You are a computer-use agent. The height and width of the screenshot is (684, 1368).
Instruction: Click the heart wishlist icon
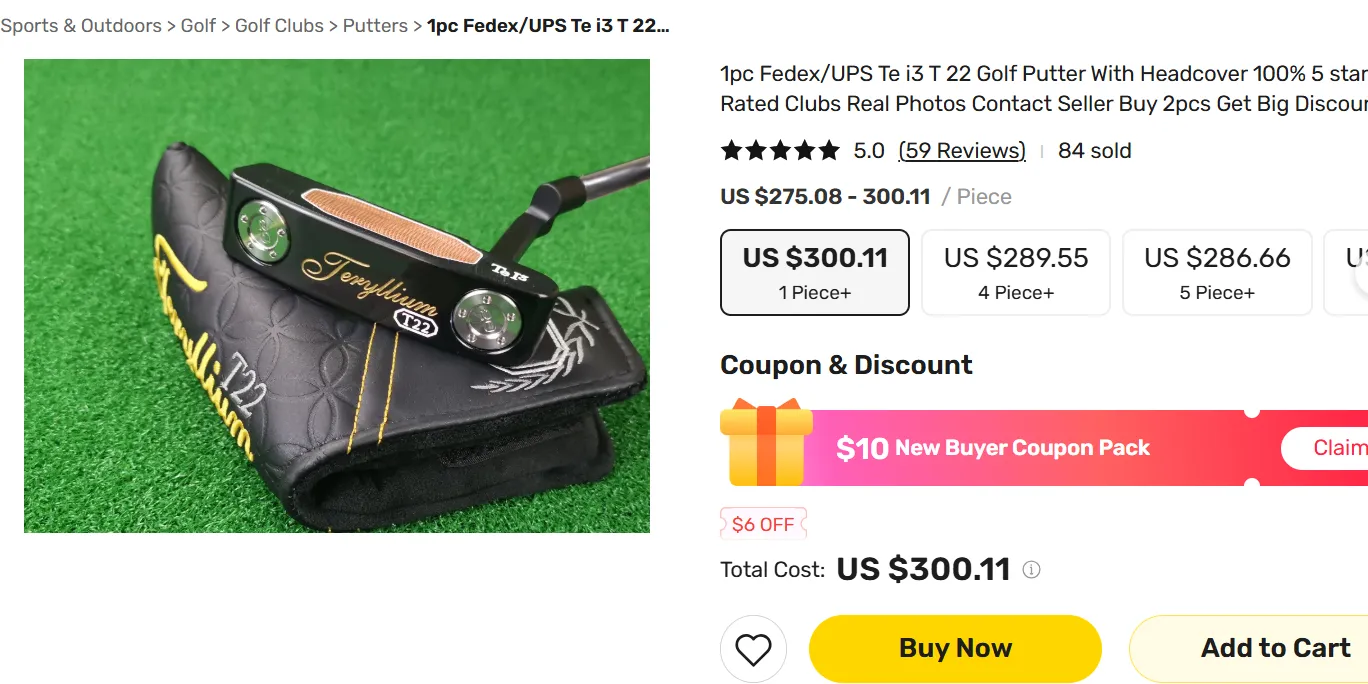(753, 649)
